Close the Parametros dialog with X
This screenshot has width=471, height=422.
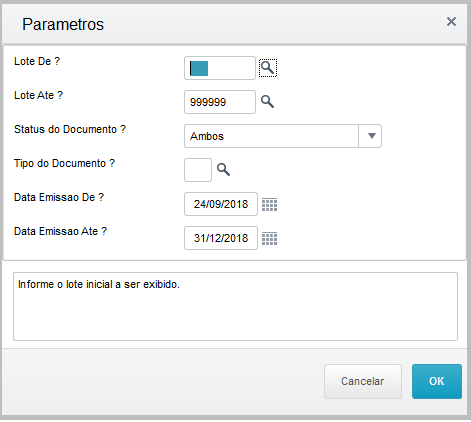(x=451, y=22)
